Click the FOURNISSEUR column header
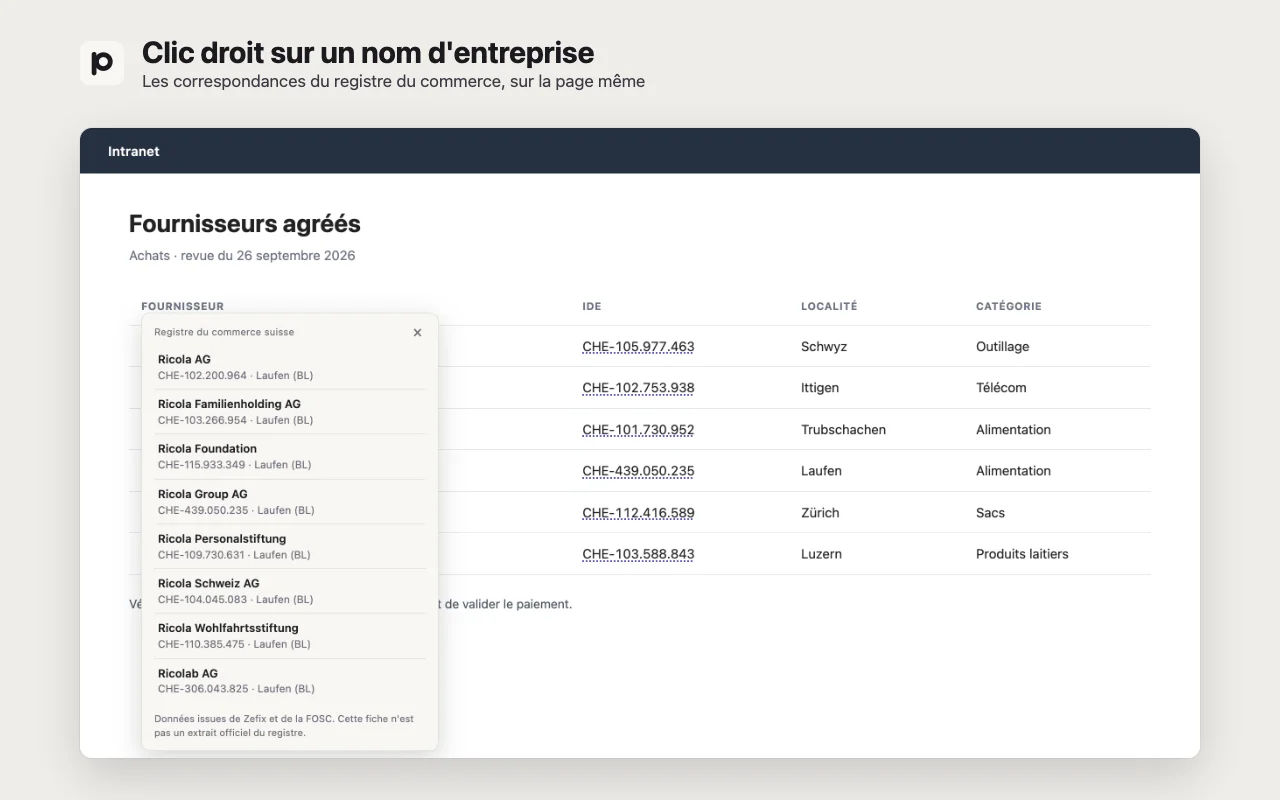 point(183,306)
